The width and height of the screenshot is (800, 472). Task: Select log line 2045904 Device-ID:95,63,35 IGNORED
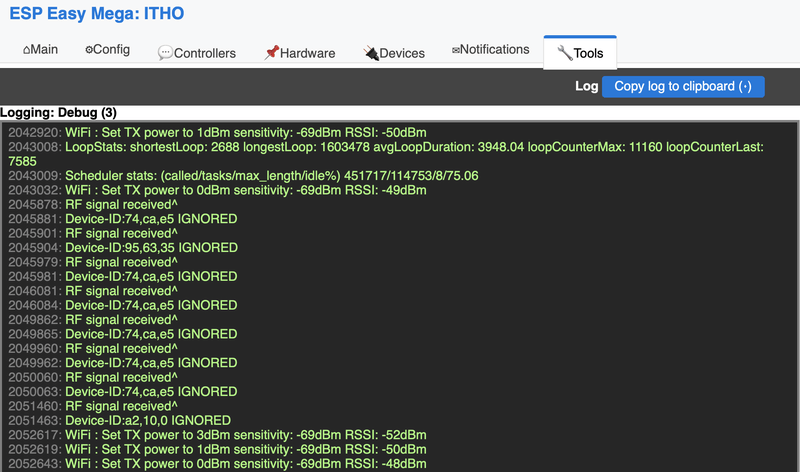tap(123, 248)
